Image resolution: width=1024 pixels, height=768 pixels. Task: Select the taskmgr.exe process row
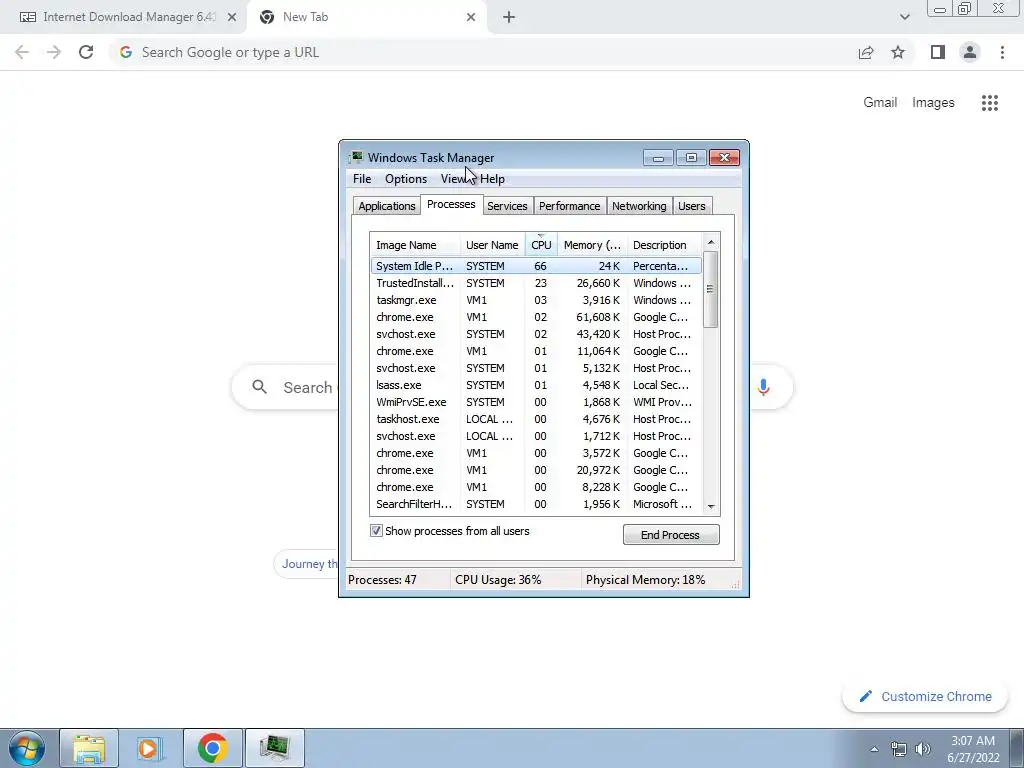(536, 300)
